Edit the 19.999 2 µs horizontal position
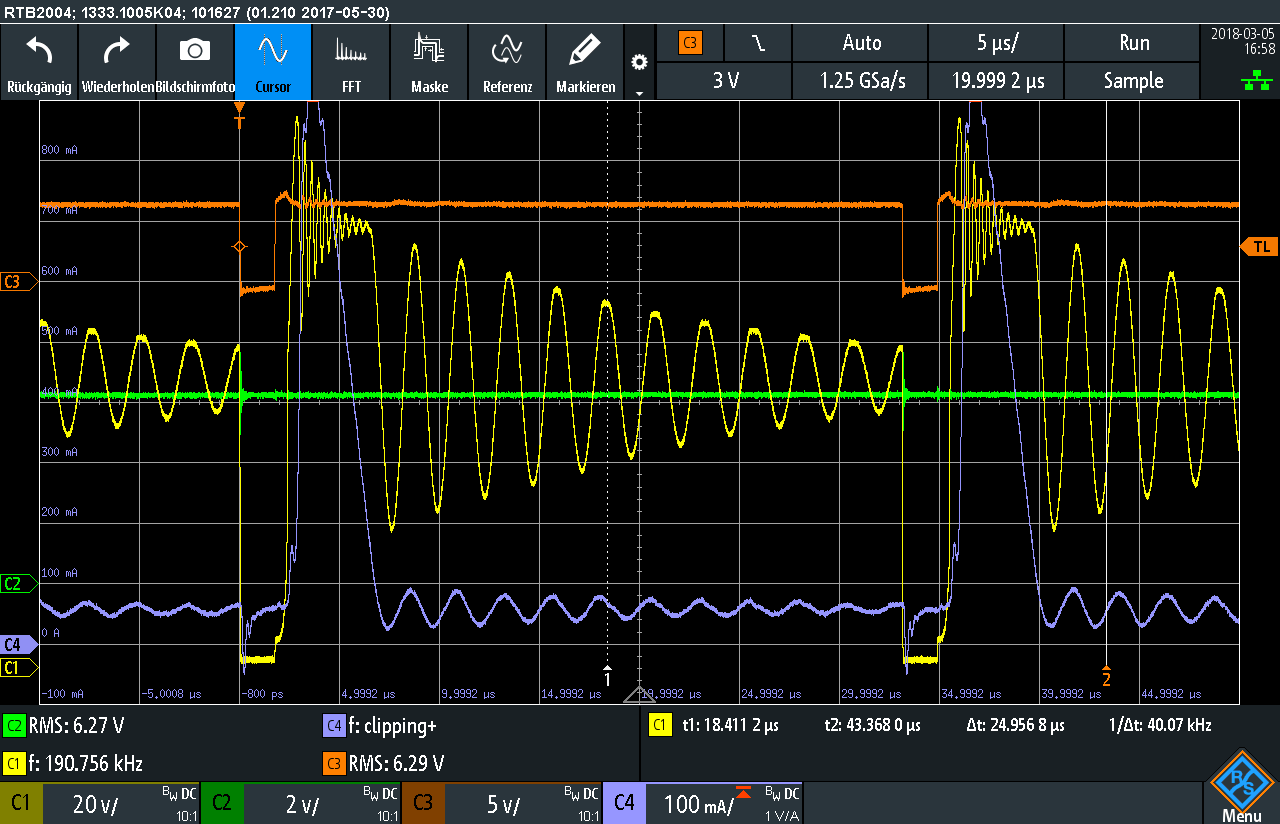Viewport: 1280px width, 824px height. [996, 81]
